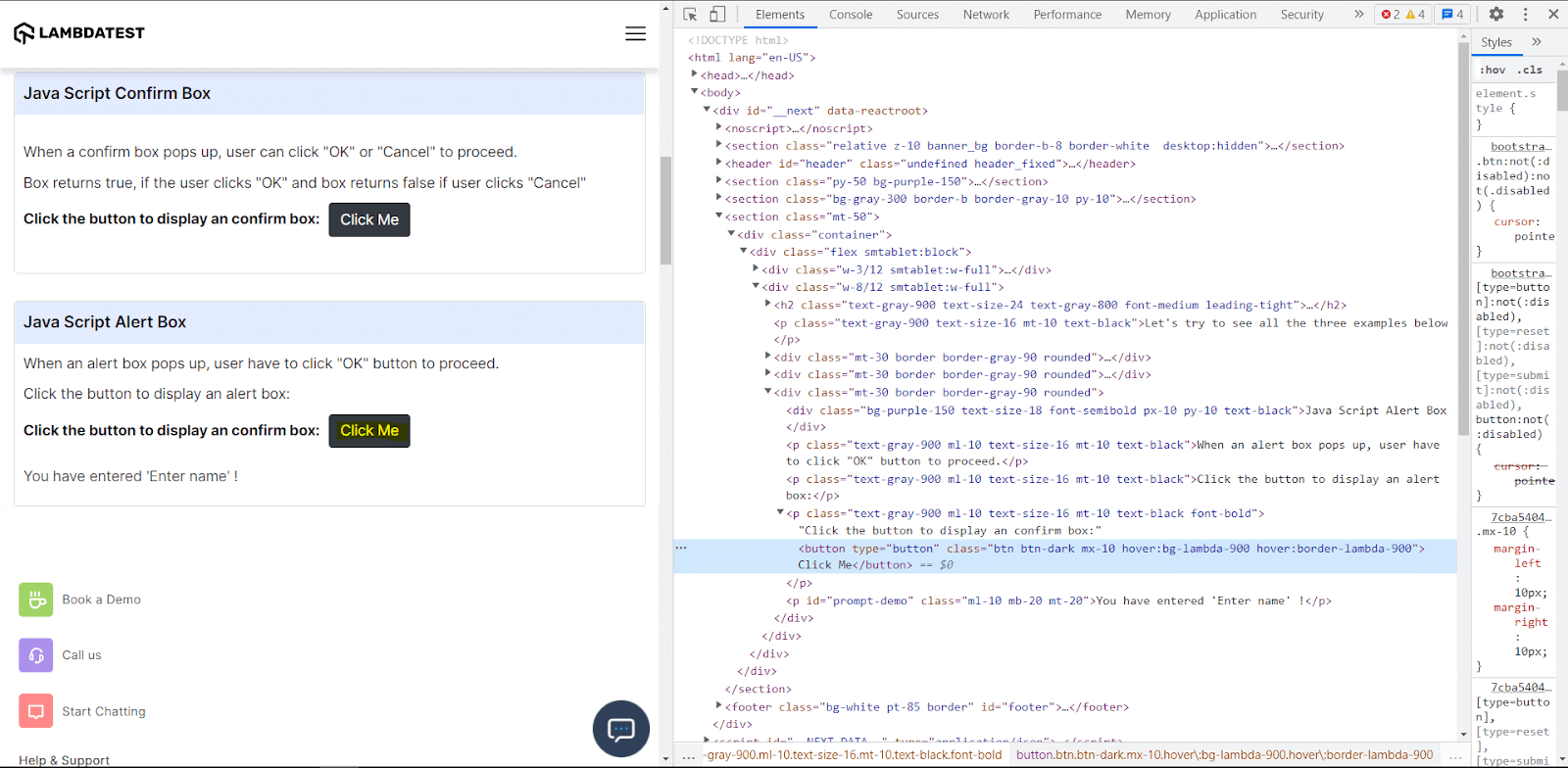This screenshot has height=768, width=1568.
Task: Click the Book a Demo icon
Action: 36,600
